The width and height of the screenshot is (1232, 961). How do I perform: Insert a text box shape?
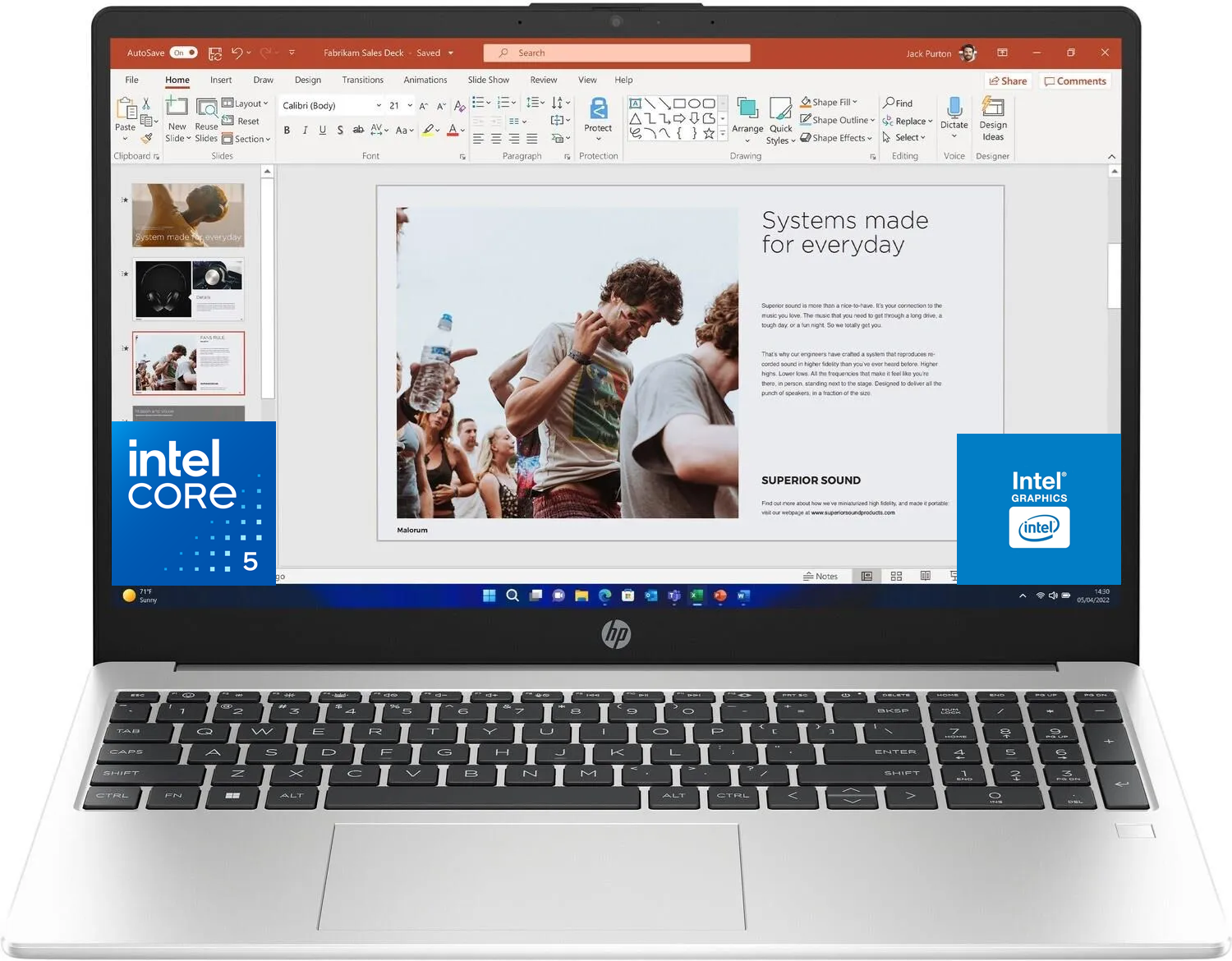tap(635, 103)
